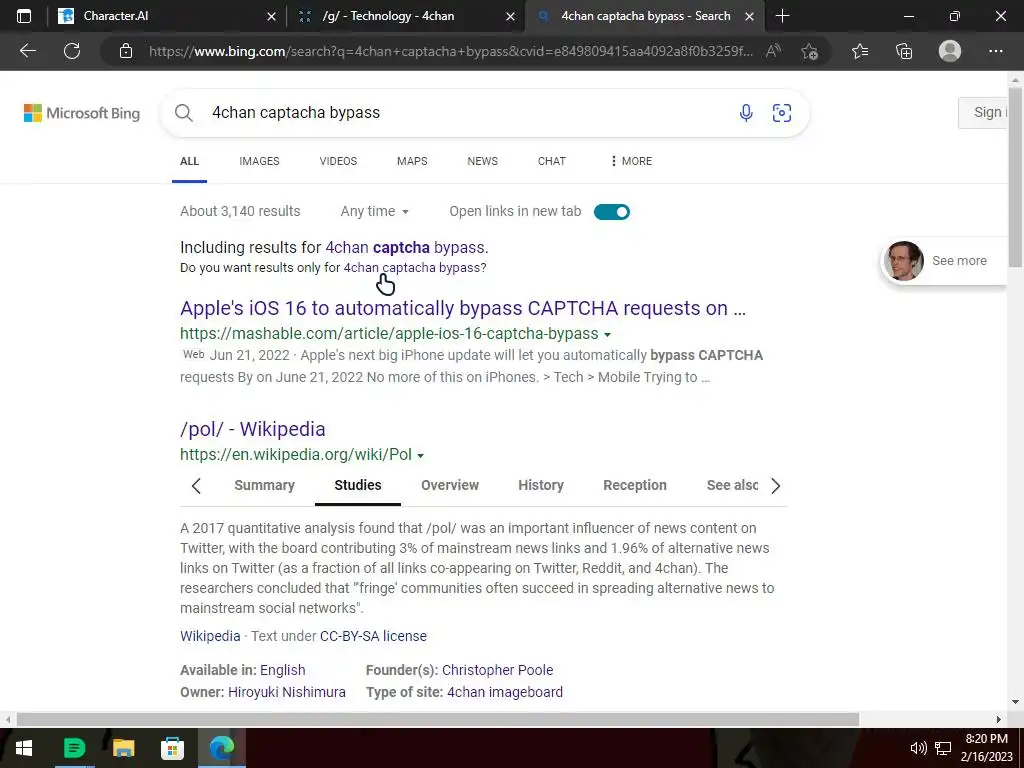Close the Character.AI tab
The height and width of the screenshot is (768, 1024).
point(272,16)
